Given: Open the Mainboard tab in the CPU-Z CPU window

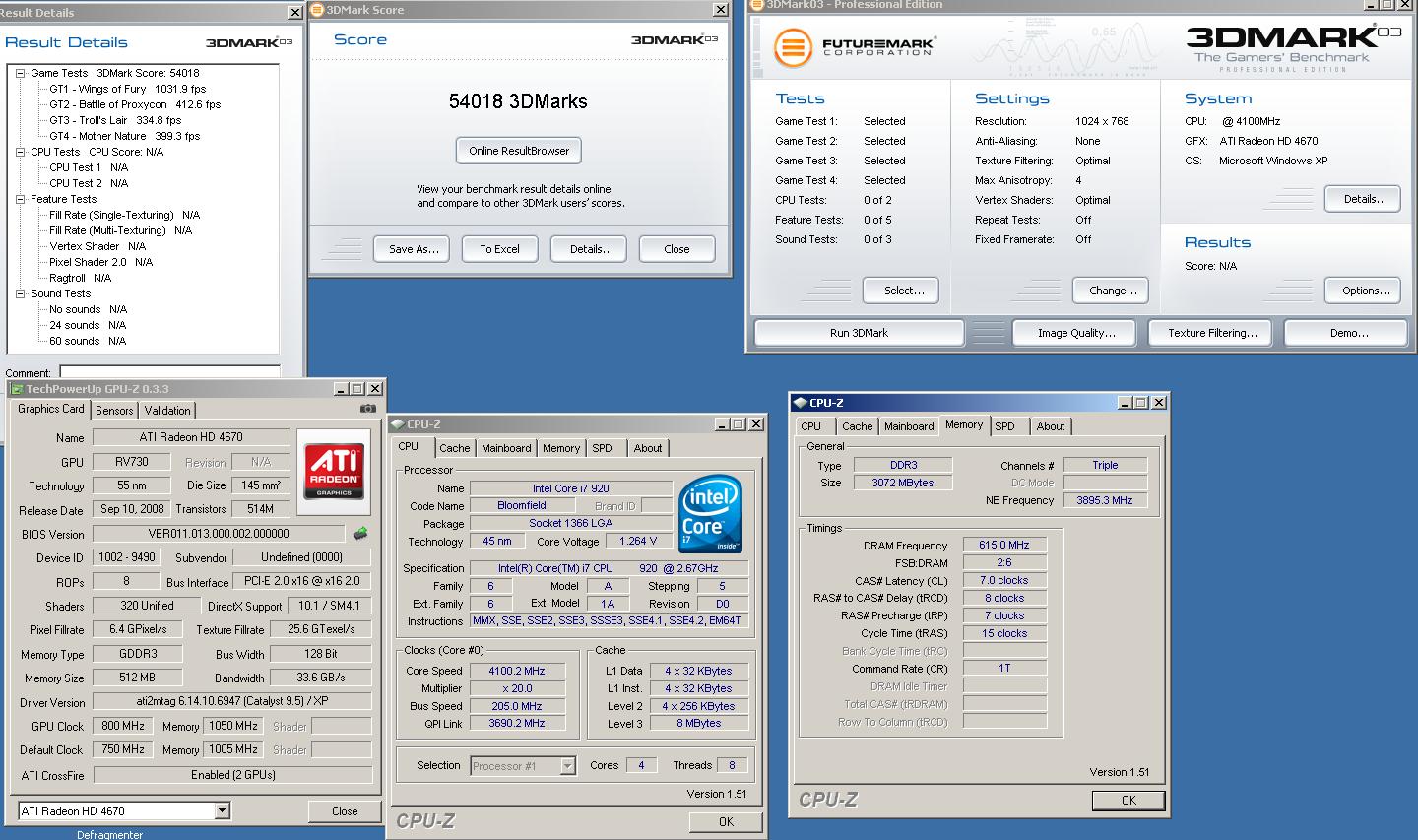Looking at the screenshot, I should (506, 448).
